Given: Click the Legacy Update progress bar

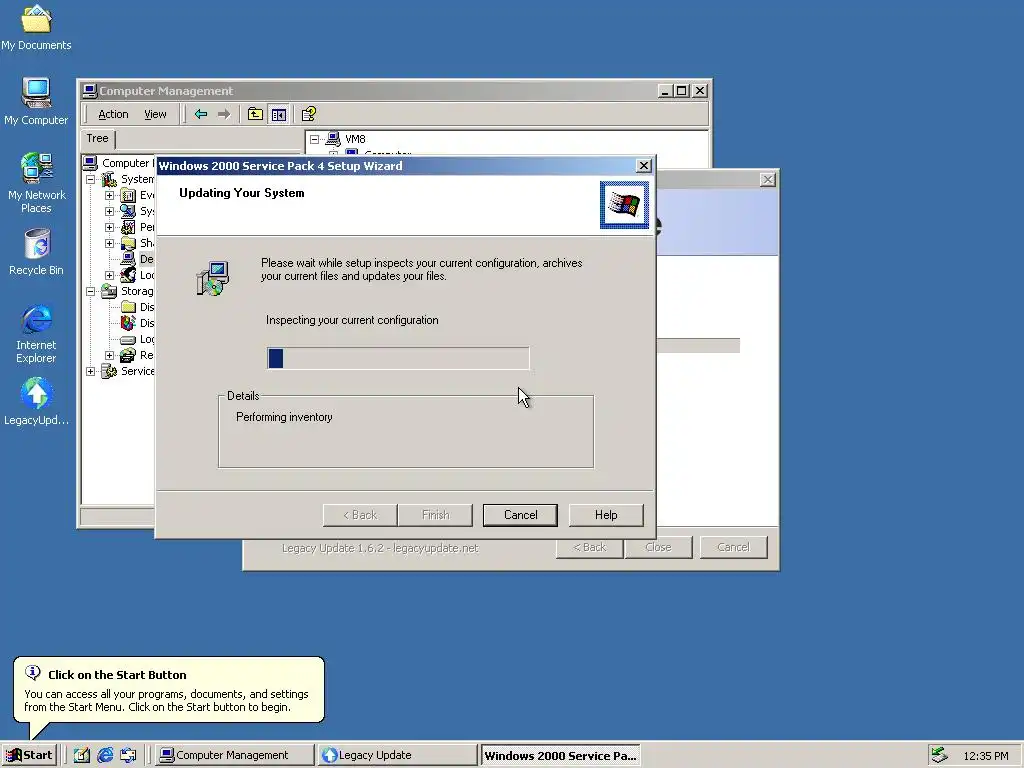Looking at the screenshot, I should point(698,345).
